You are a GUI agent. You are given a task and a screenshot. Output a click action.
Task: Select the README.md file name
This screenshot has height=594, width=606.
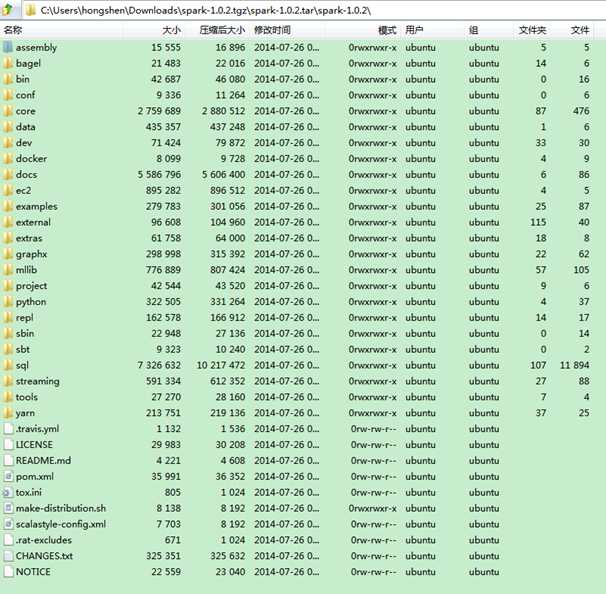pyautogui.click(x=43, y=460)
